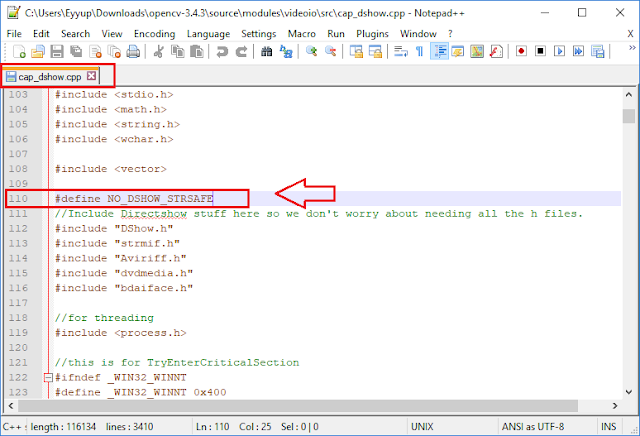Open the Run menu
Image resolution: width=640 pixels, height=436 pixels.
(336, 34)
